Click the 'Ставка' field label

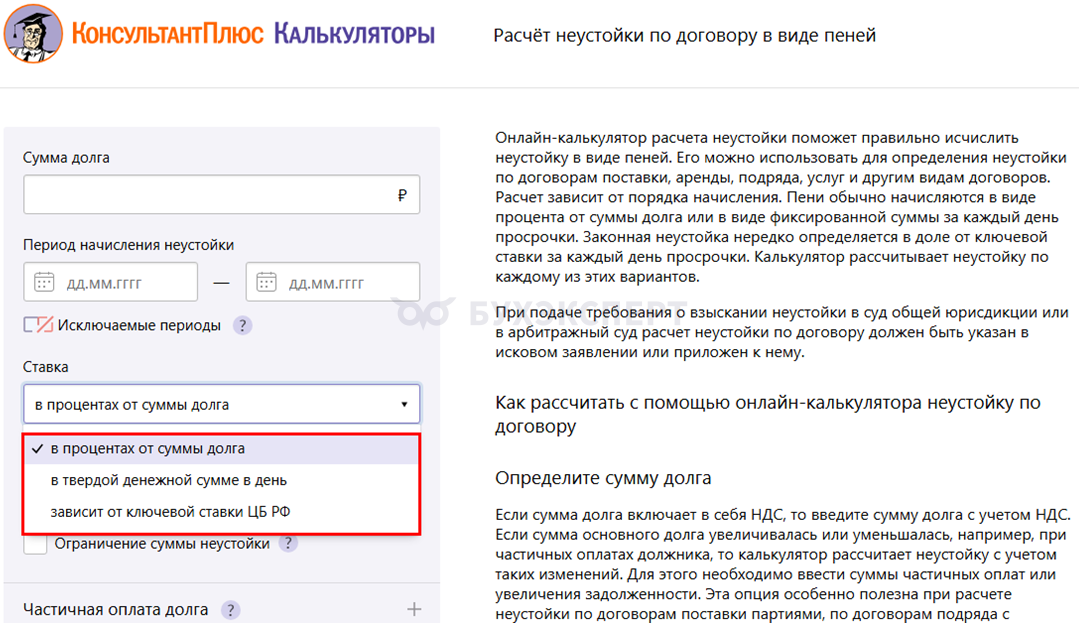pos(45,367)
